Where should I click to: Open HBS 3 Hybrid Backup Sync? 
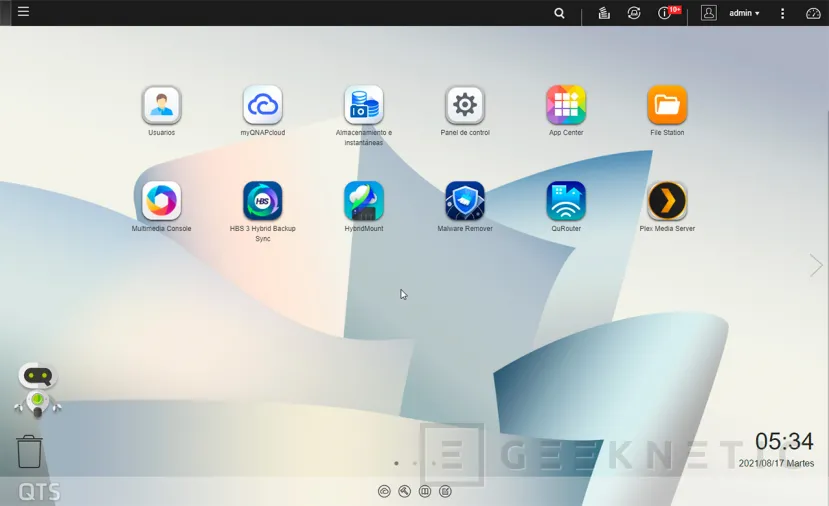(263, 201)
